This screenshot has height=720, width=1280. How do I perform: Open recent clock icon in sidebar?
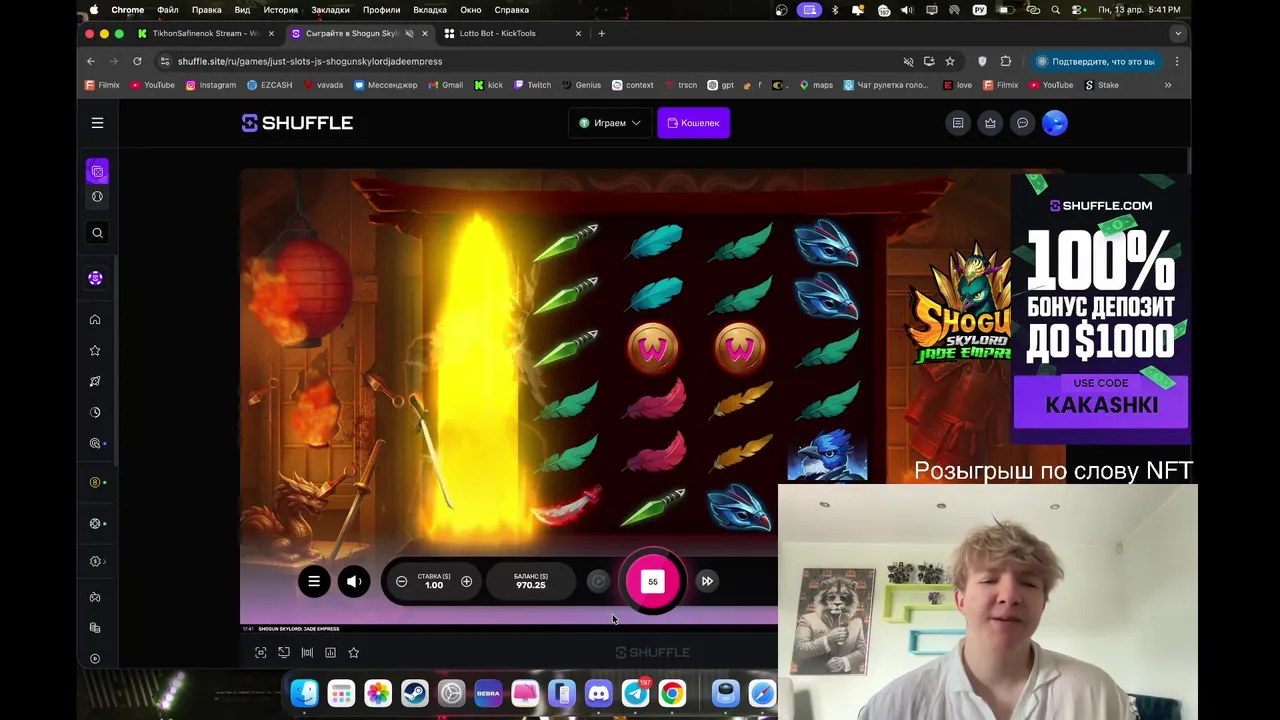95,412
